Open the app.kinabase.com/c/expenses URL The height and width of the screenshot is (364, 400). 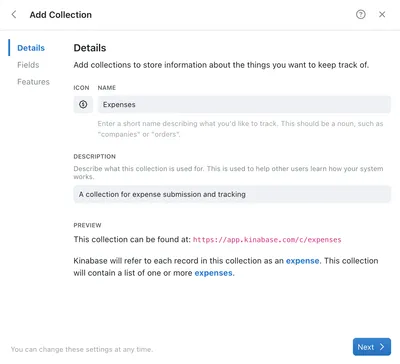tap(267, 240)
